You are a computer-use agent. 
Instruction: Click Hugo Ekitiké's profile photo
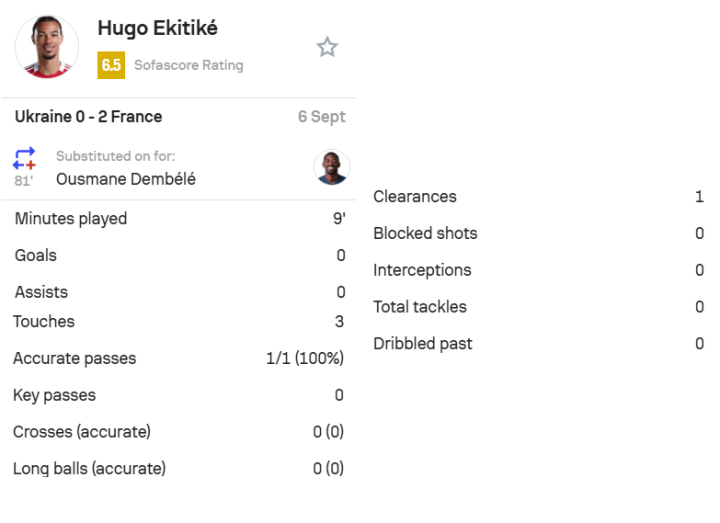[x=47, y=46]
